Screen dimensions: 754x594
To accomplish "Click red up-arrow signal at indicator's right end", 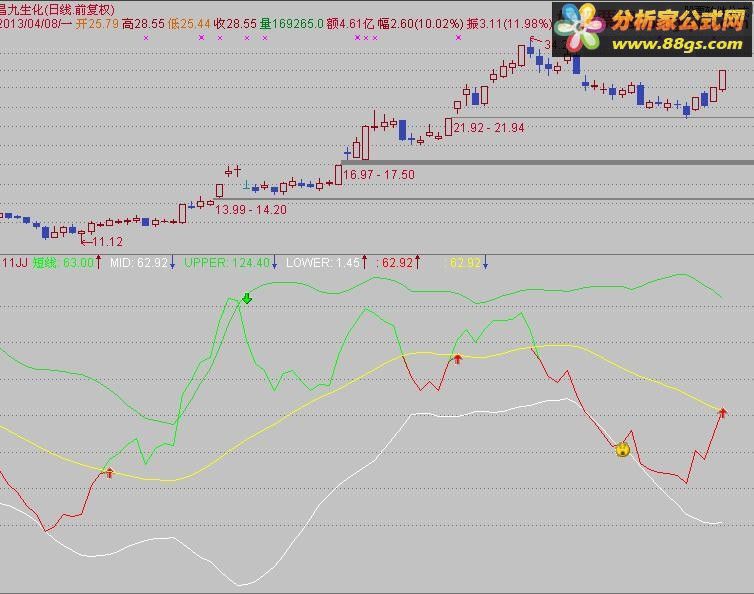I will pyautogui.click(x=722, y=412).
